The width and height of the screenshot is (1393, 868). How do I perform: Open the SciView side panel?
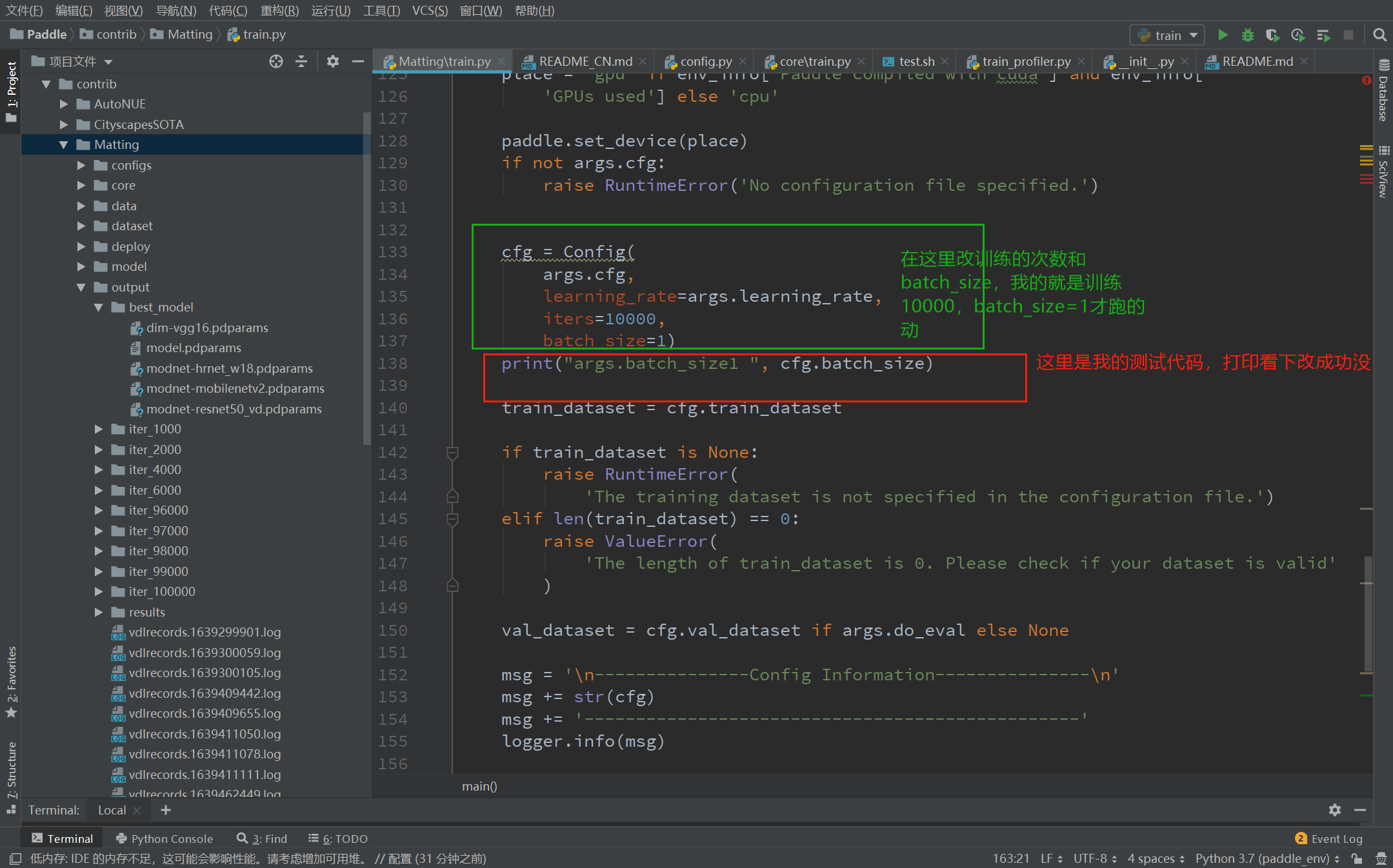click(1383, 172)
